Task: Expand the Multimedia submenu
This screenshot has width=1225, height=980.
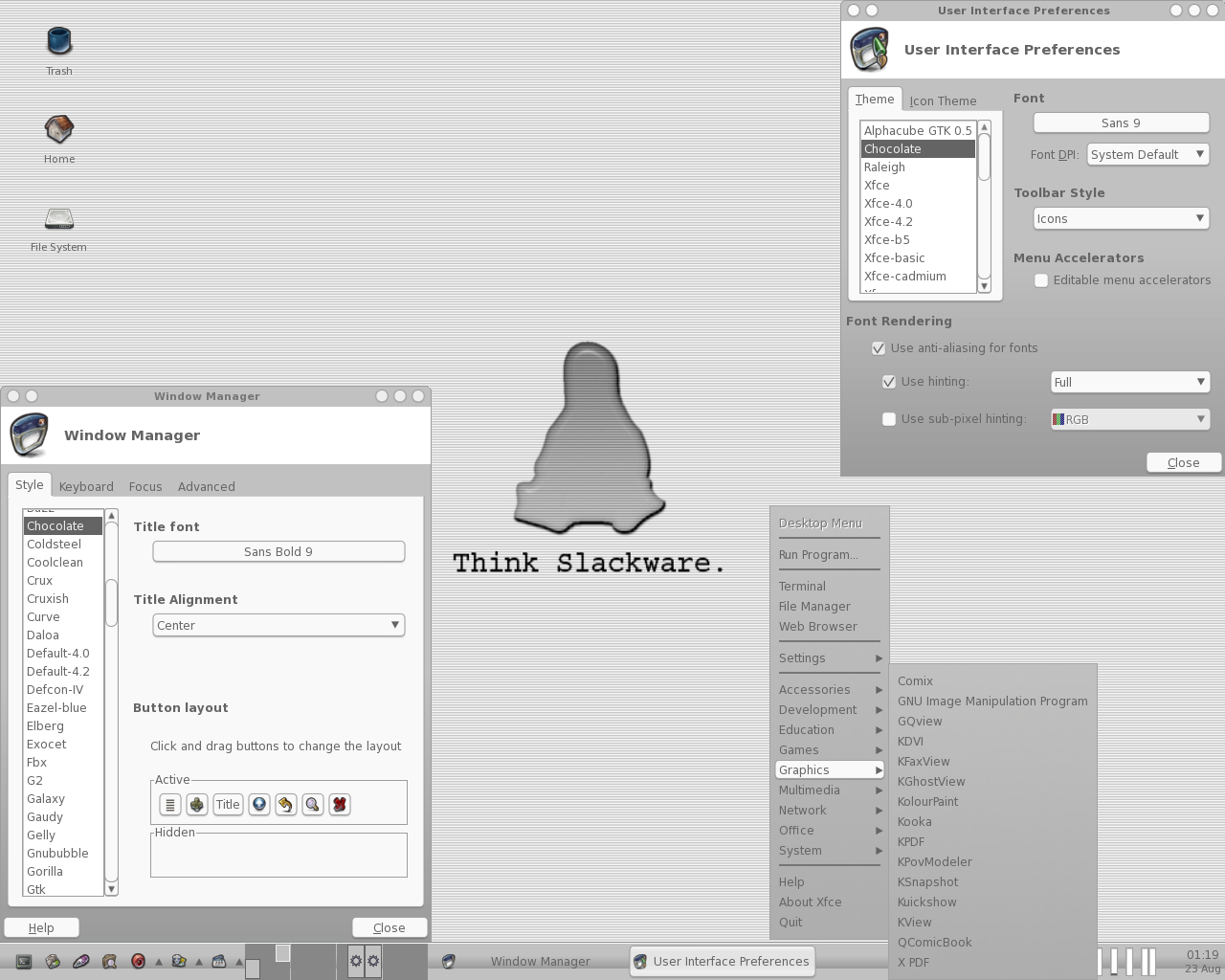Action: point(830,791)
